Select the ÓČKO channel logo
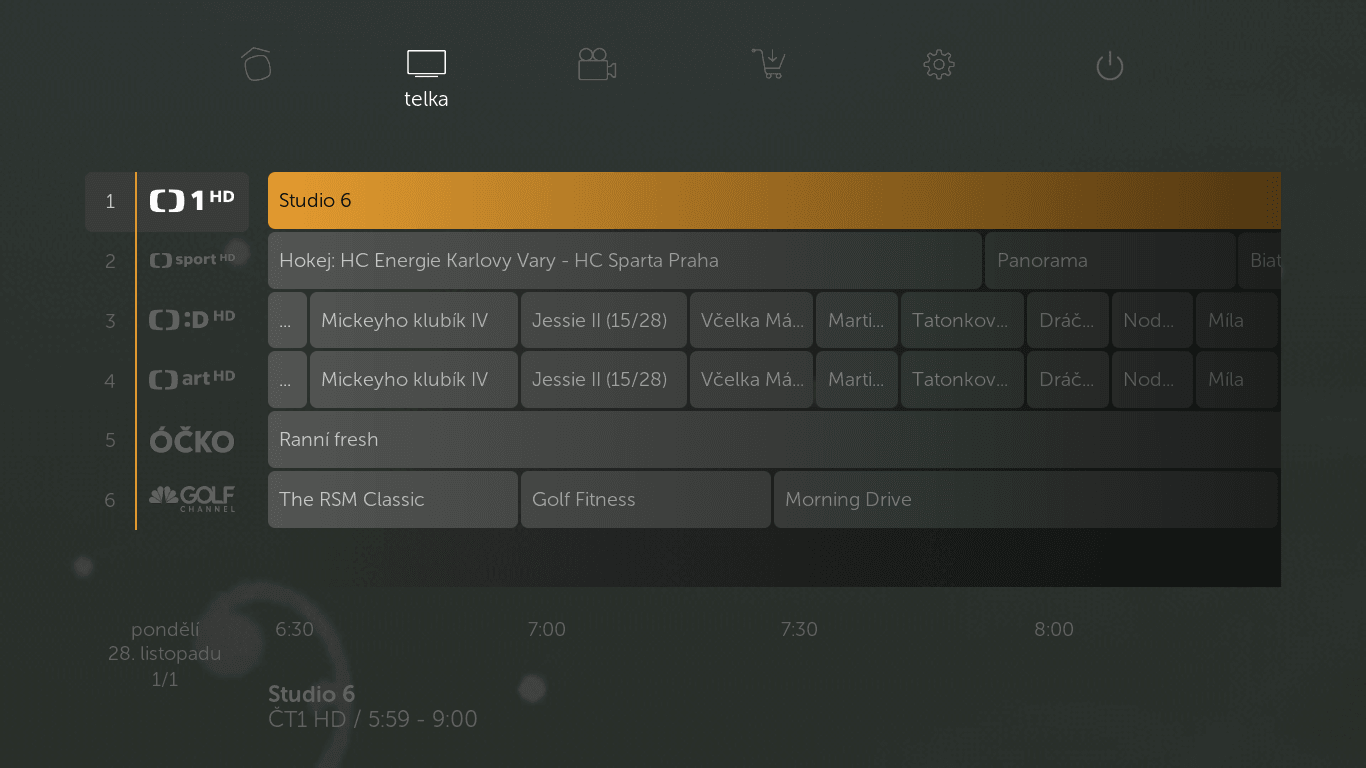The width and height of the screenshot is (1366, 768). tap(192, 440)
